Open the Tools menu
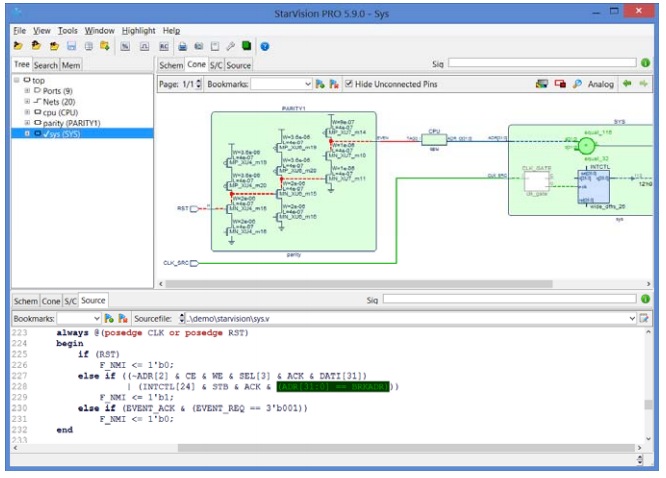The image size is (666, 478). 68,31
